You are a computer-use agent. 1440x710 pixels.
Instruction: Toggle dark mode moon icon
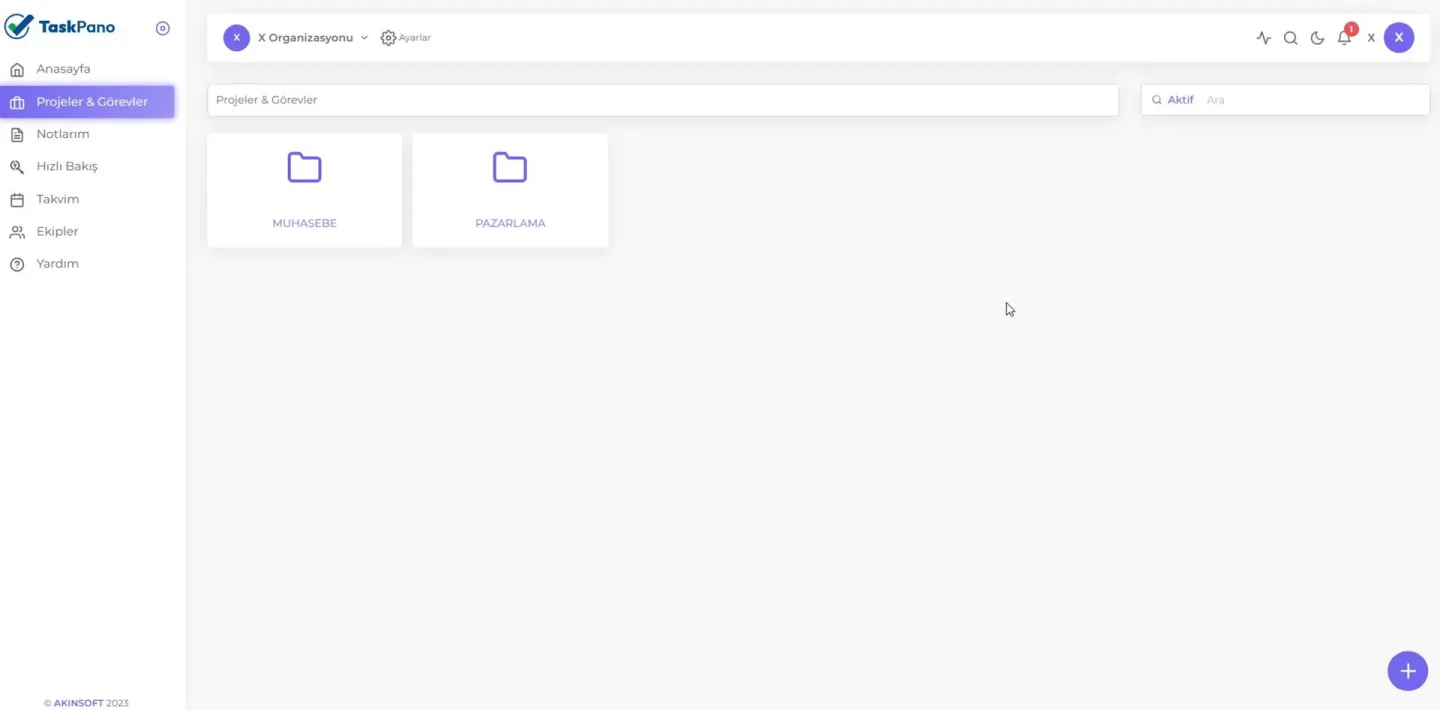pyautogui.click(x=1318, y=38)
